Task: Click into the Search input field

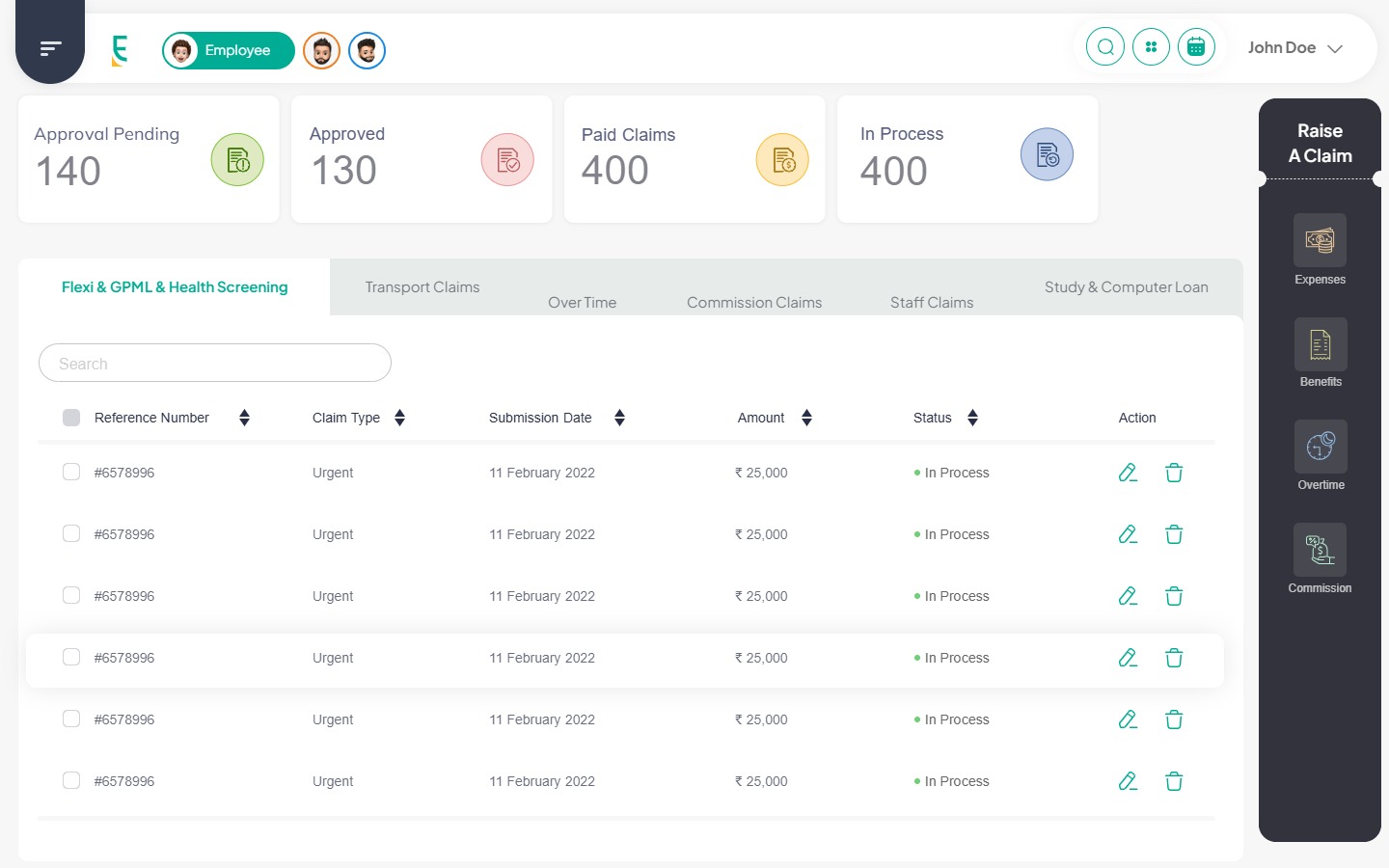Action: pyautogui.click(x=215, y=364)
